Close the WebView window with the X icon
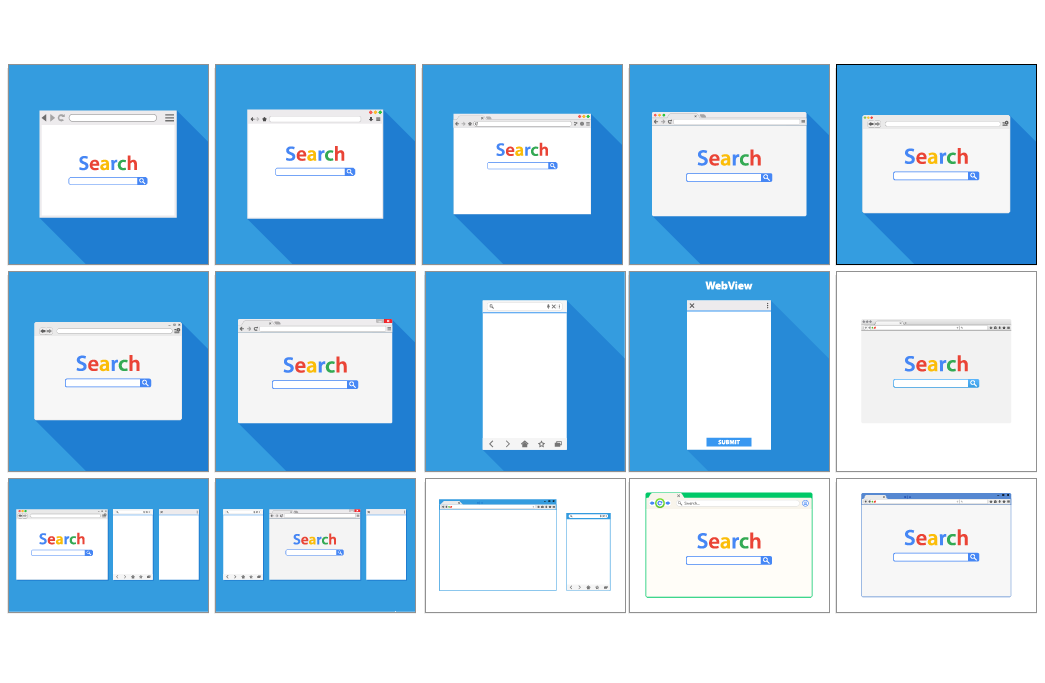The image size is (1045, 683). (692, 306)
